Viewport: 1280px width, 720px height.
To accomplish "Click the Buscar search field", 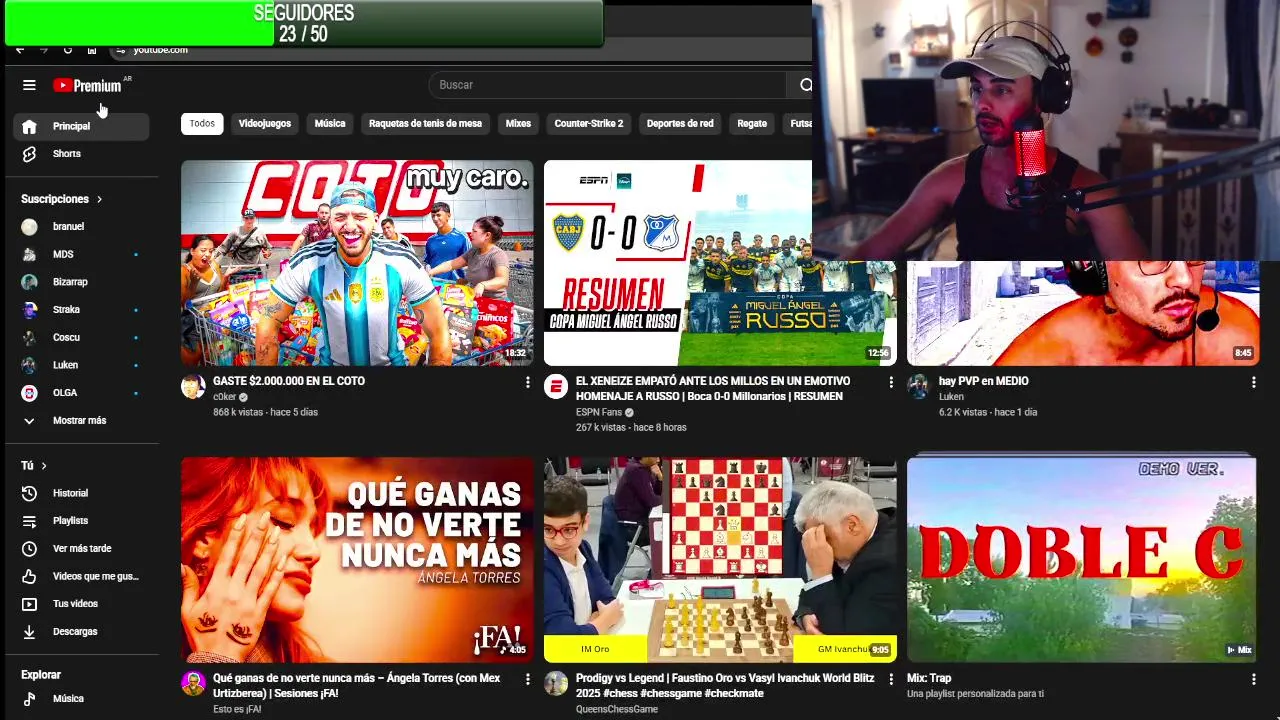I will (608, 85).
